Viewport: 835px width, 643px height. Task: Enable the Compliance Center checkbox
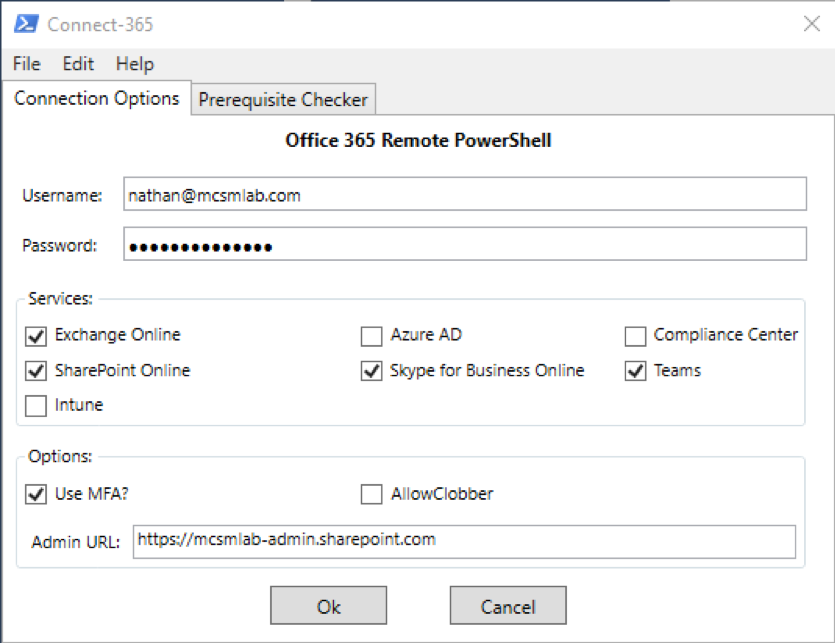[634, 336]
